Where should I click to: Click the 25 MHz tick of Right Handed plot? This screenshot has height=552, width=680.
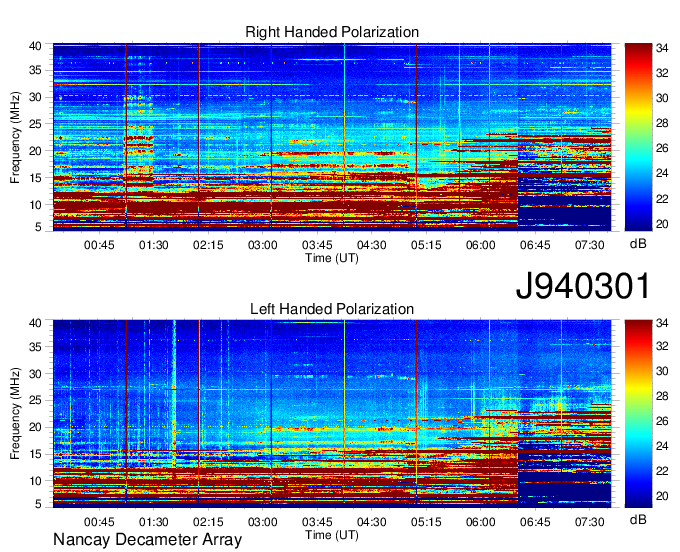35,124
